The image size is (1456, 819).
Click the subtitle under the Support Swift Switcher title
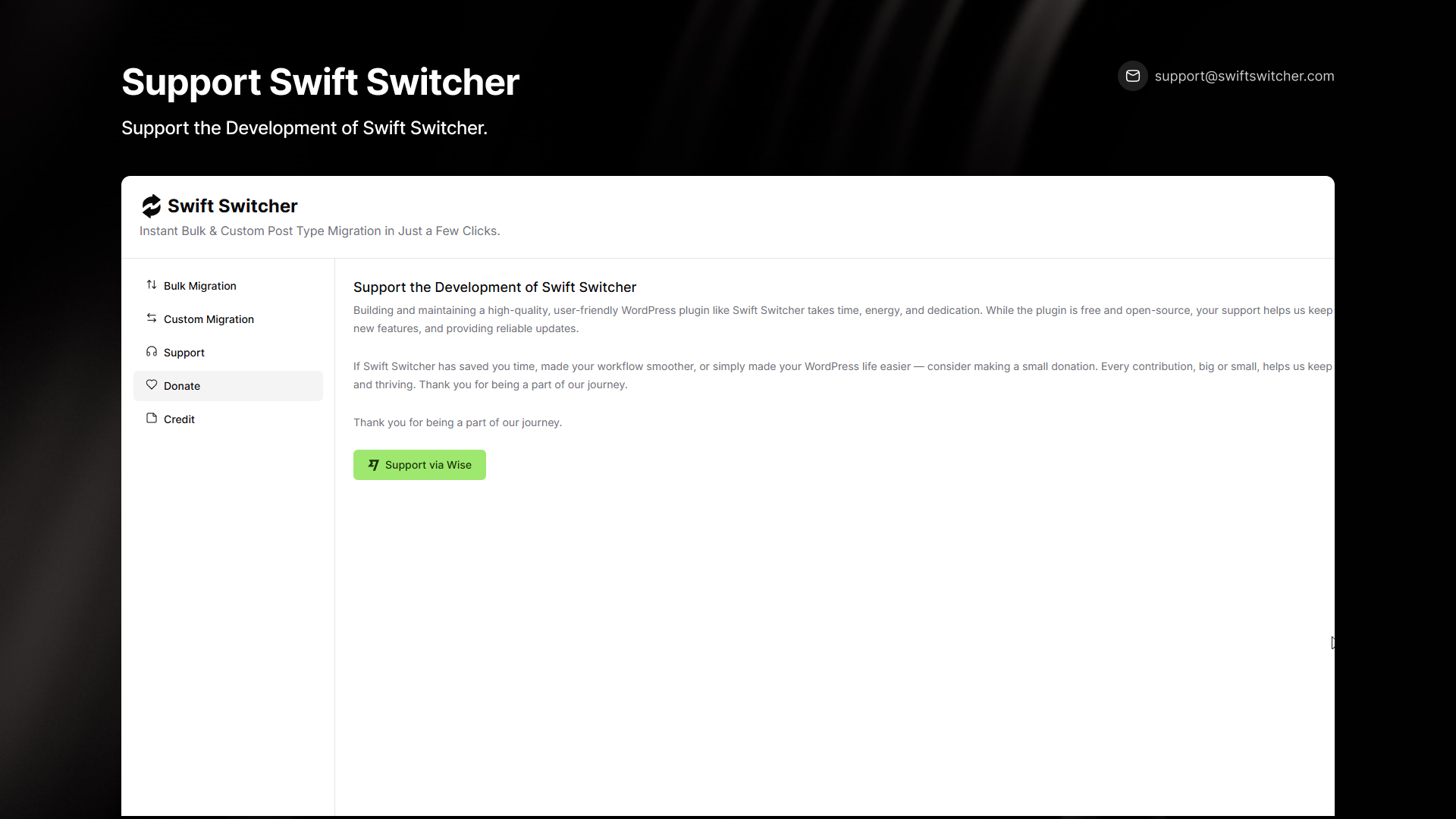(304, 128)
